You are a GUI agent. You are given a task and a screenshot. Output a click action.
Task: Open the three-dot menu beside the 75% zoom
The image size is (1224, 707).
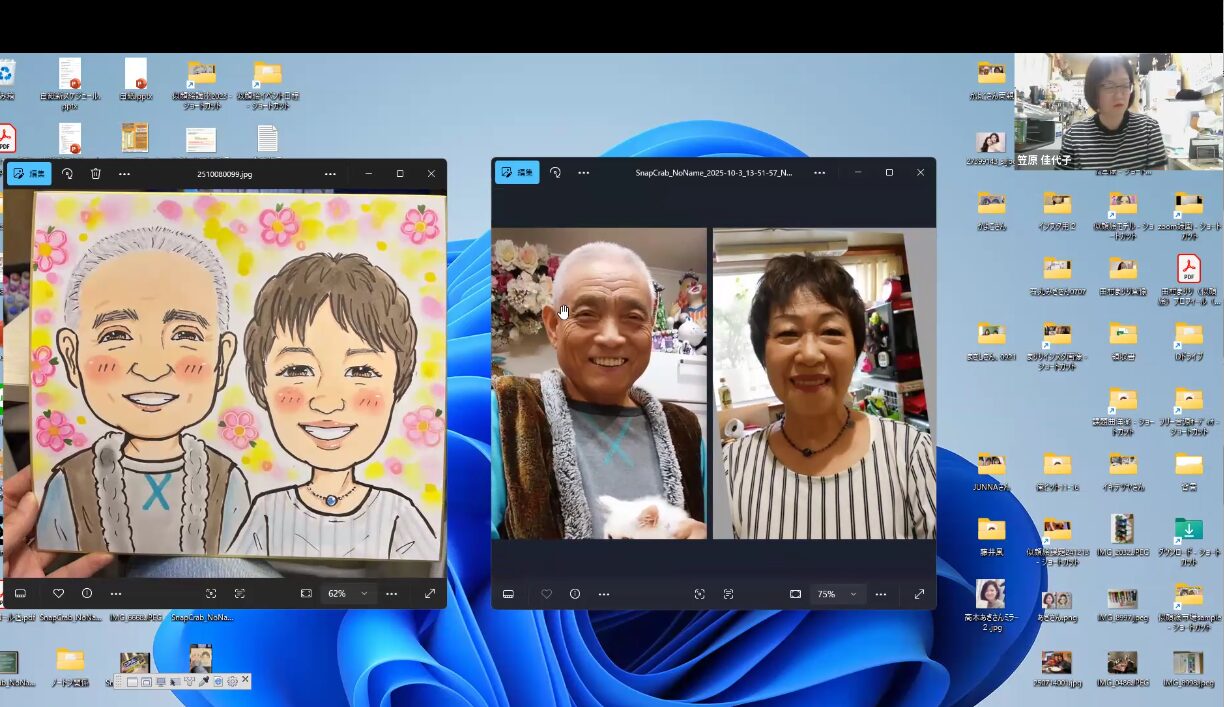click(880, 593)
